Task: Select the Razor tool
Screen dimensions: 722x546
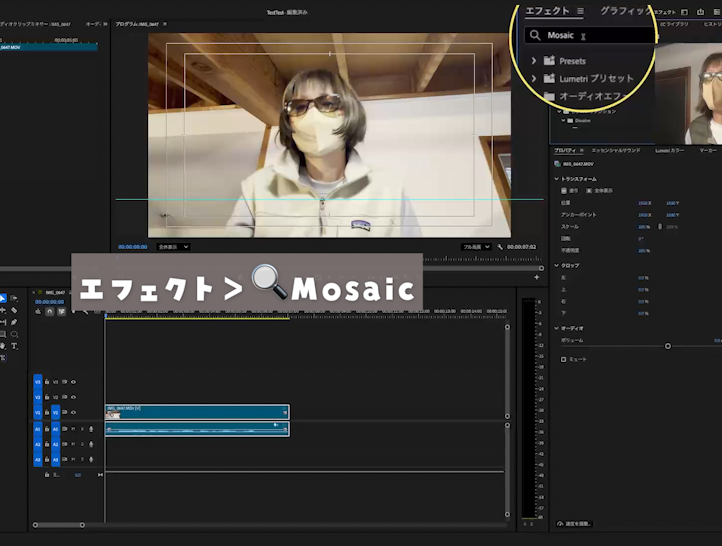Action: 14,310
